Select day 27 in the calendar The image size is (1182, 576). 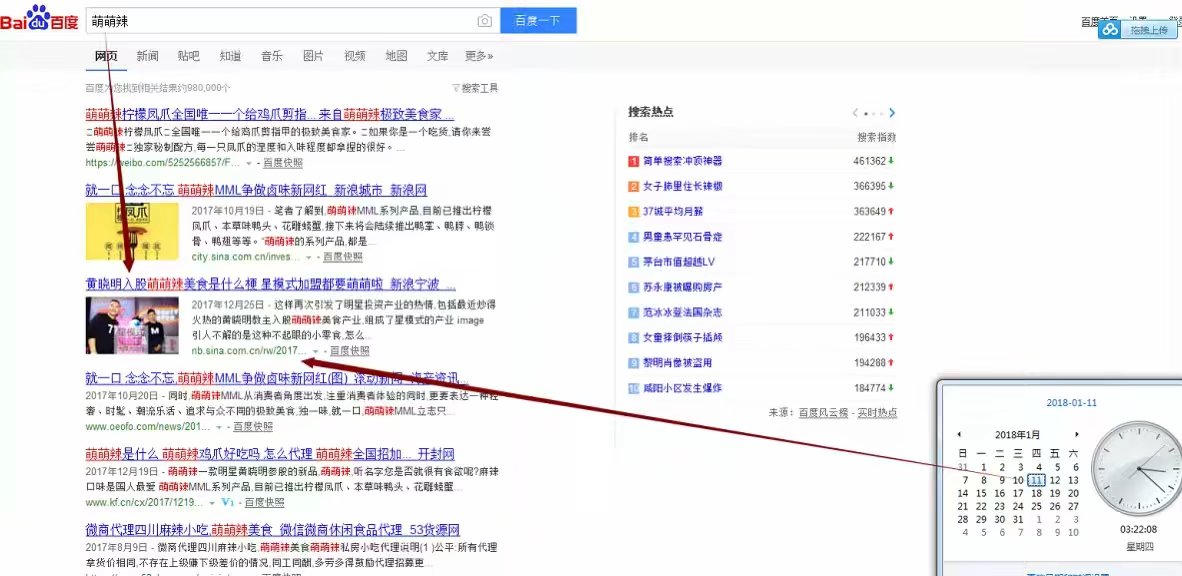tap(1073, 507)
